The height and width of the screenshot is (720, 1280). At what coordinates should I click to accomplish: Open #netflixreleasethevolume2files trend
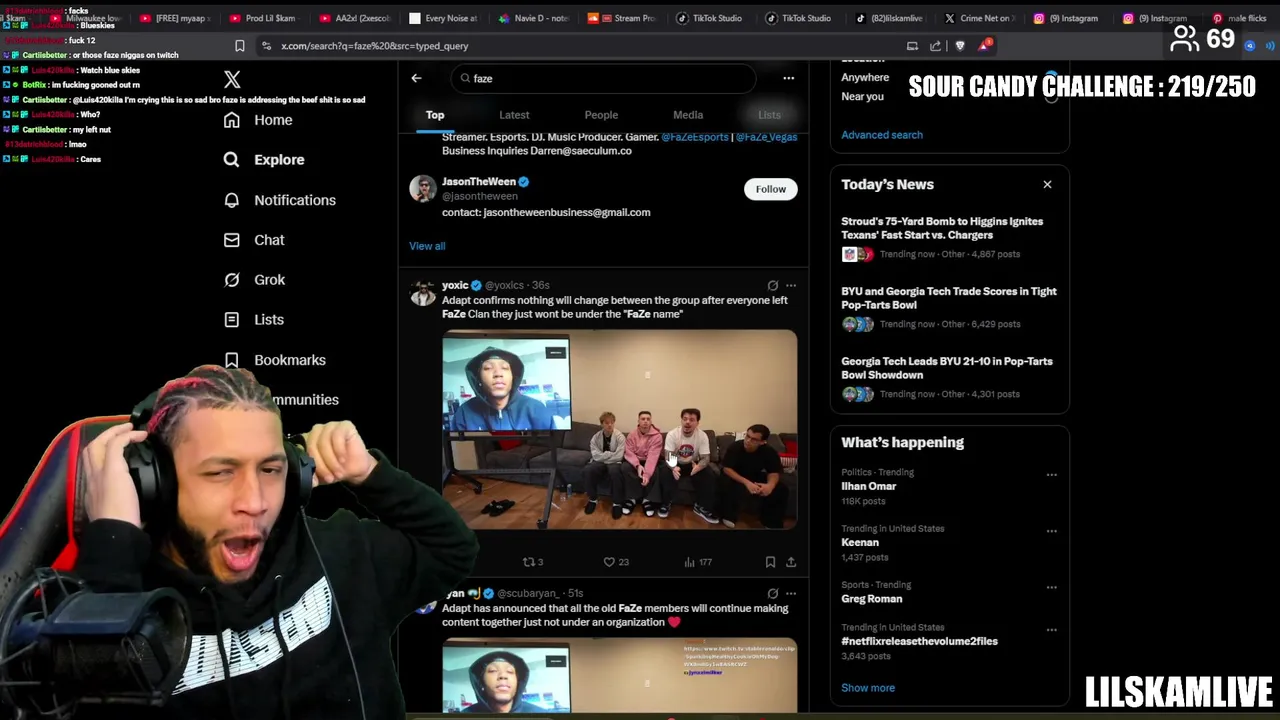(919, 641)
